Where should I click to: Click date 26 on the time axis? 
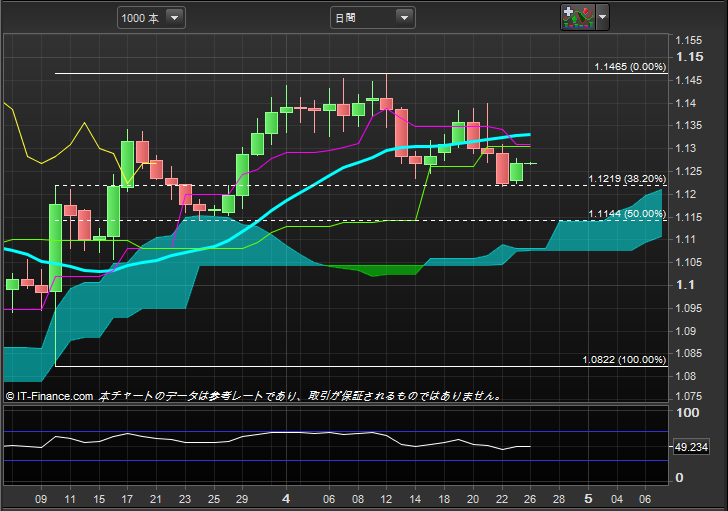(x=530, y=499)
